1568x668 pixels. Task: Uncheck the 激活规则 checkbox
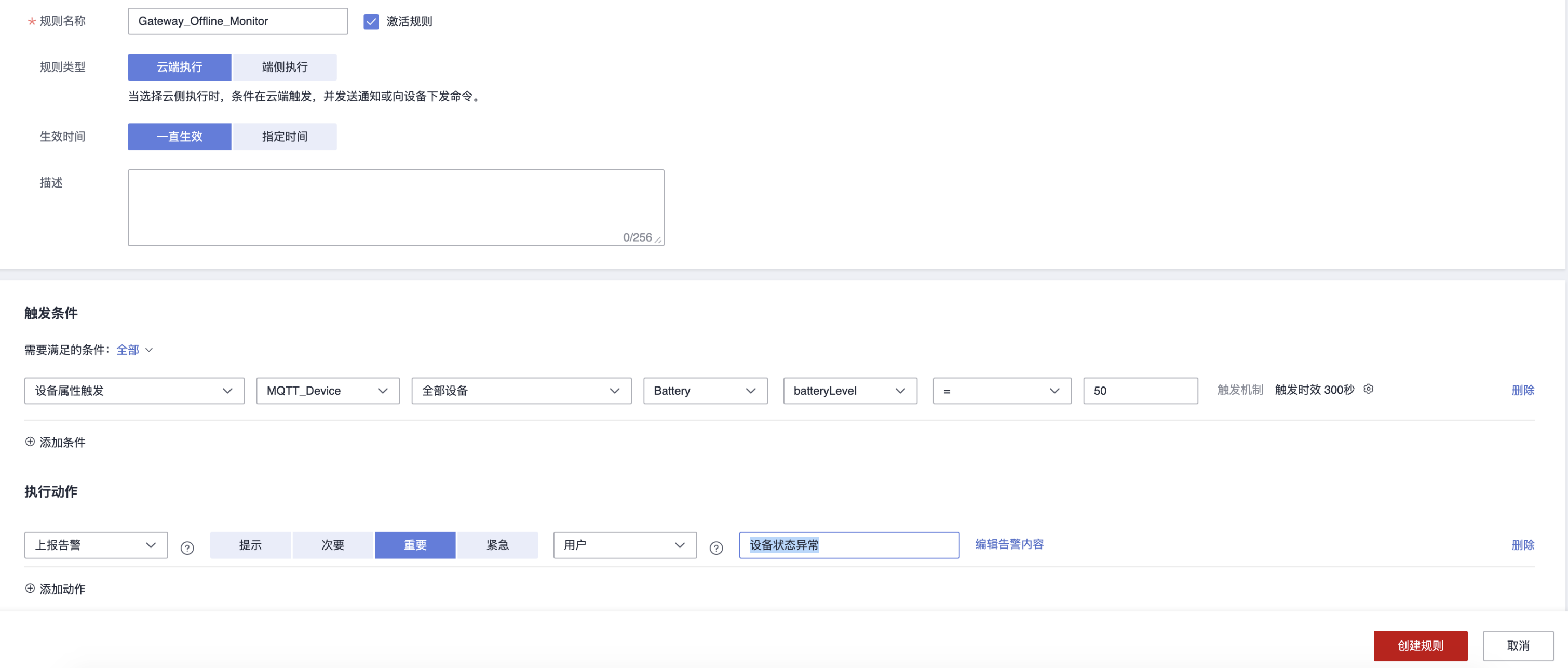pyautogui.click(x=371, y=21)
